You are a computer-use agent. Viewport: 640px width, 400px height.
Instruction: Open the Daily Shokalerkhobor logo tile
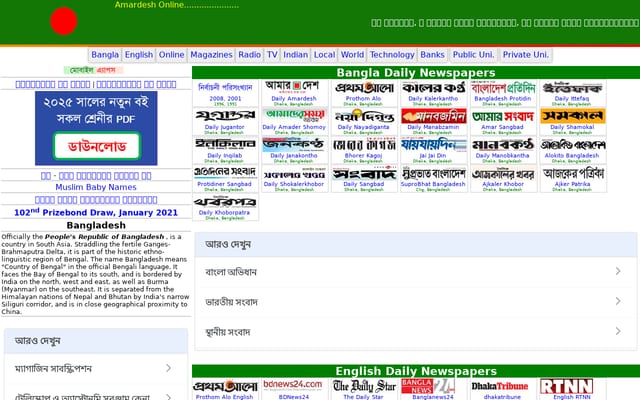point(294,173)
